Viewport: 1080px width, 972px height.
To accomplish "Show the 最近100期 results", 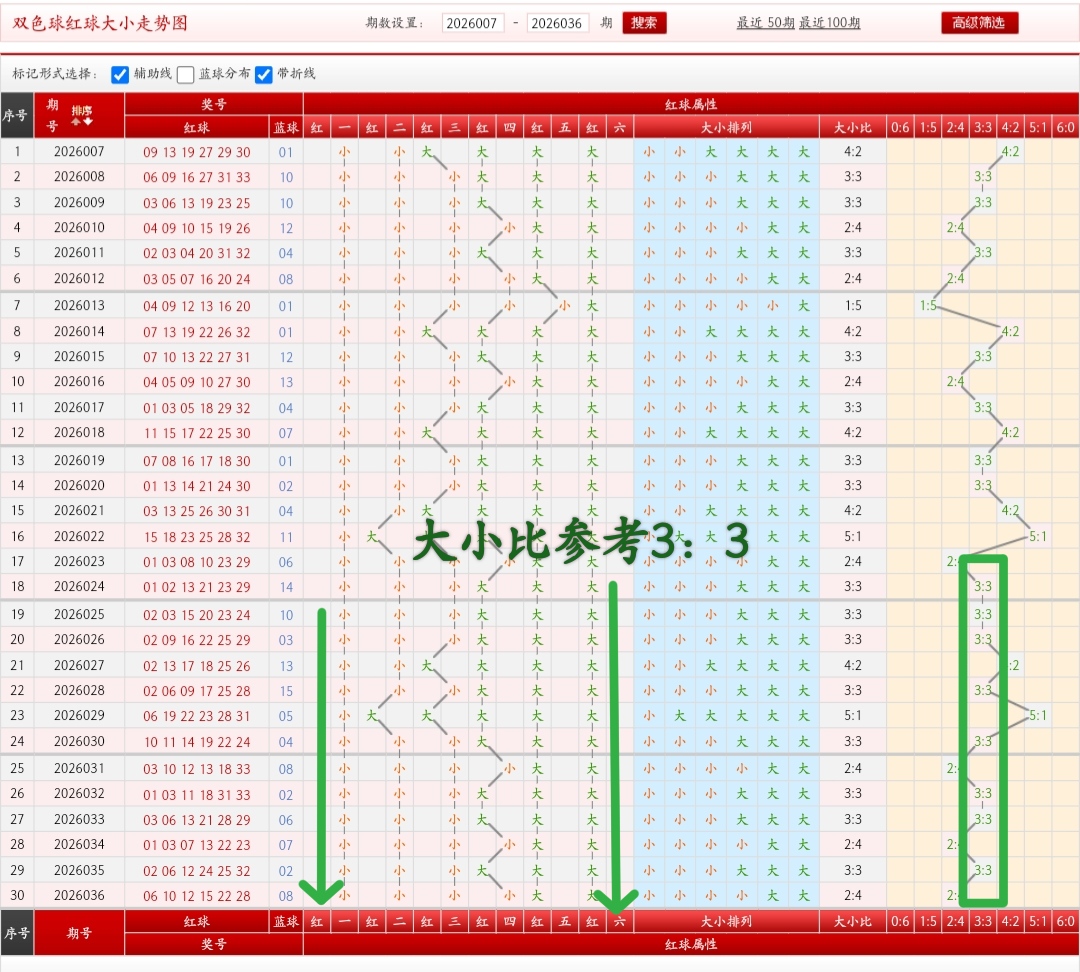I will 829,23.
